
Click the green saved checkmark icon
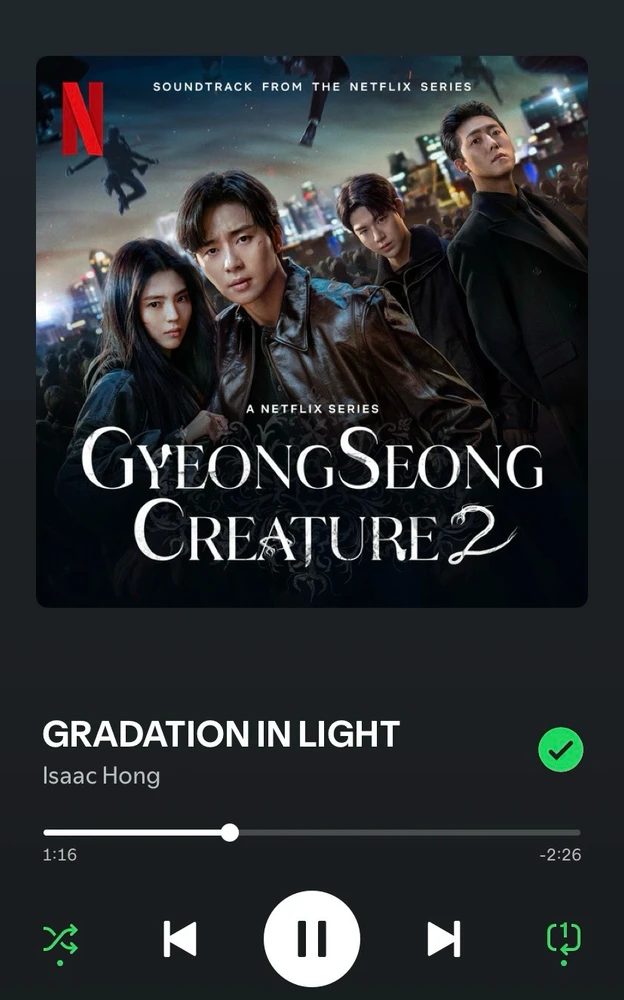[561, 750]
